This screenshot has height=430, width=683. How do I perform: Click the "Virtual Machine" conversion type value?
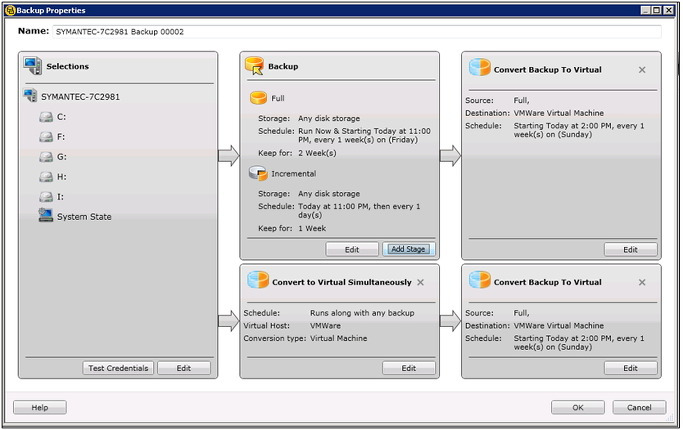tap(338, 338)
